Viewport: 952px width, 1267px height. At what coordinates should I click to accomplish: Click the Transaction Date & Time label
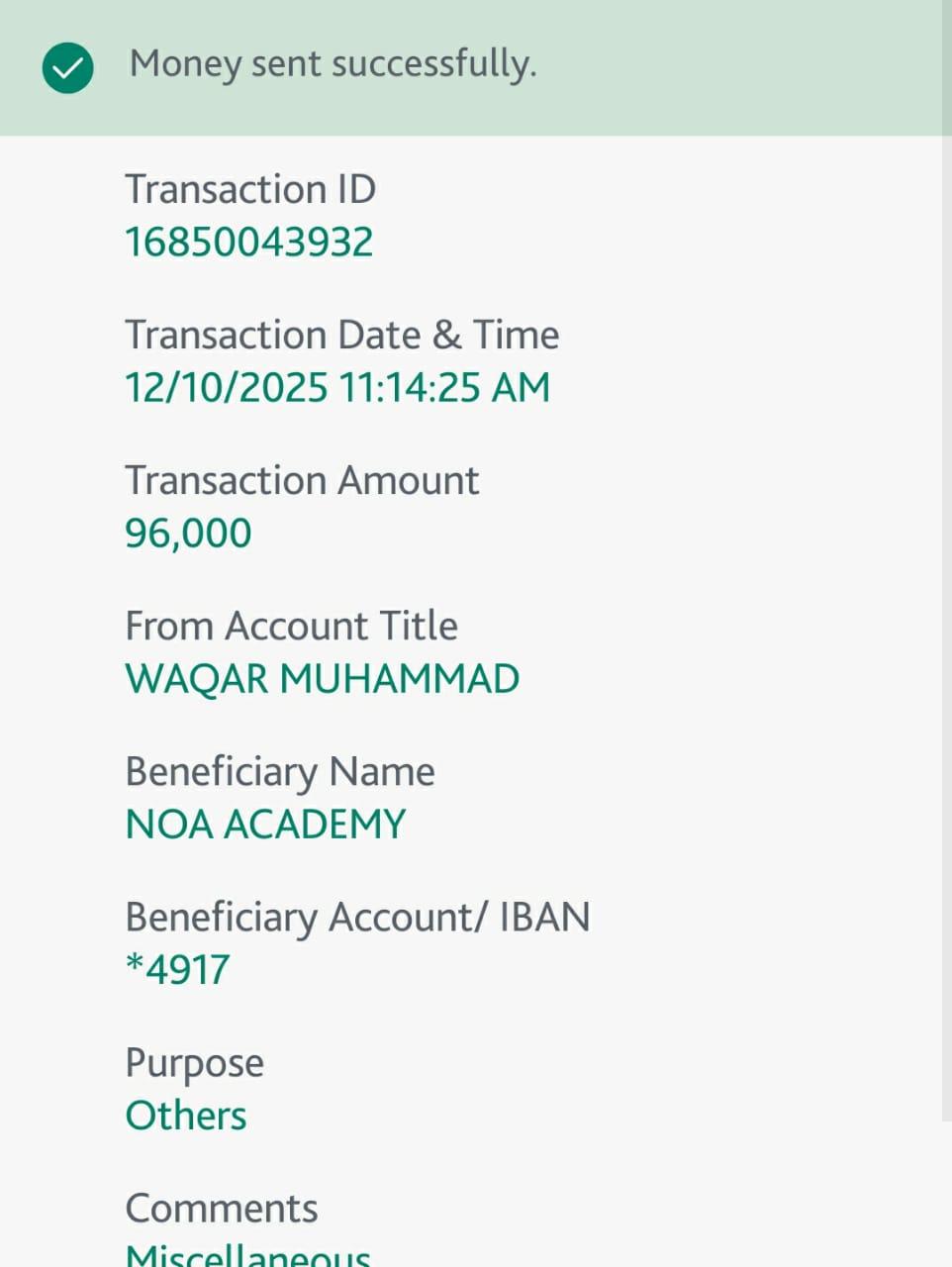click(x=341, y=335)
